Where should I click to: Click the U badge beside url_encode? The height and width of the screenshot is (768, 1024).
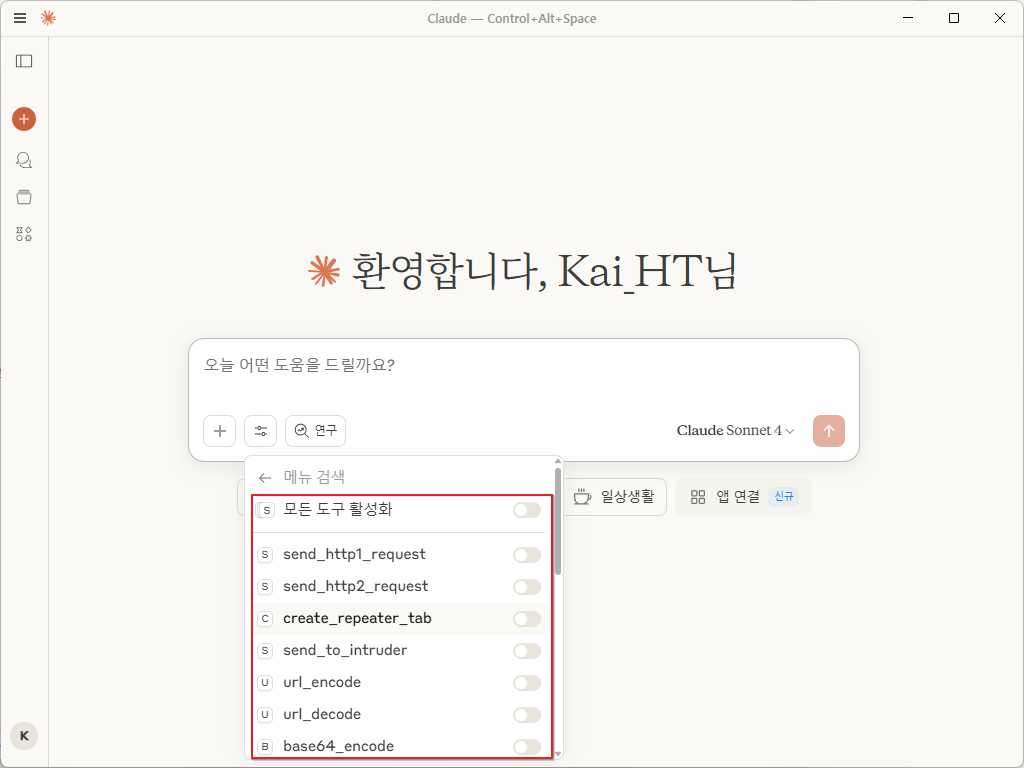(x=264, y=682)
